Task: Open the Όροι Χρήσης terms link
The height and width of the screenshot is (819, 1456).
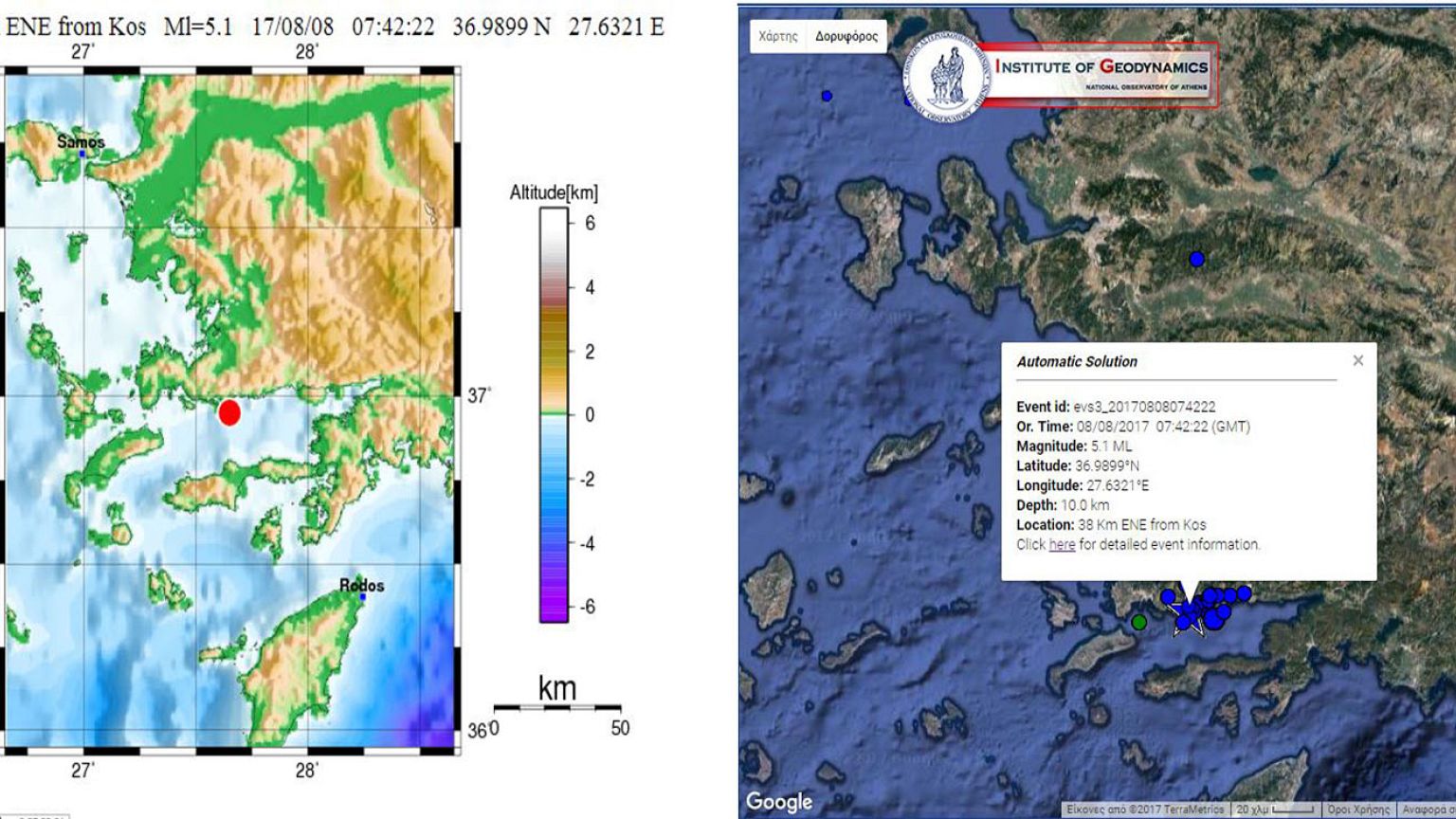Action: pos(1358,810)
